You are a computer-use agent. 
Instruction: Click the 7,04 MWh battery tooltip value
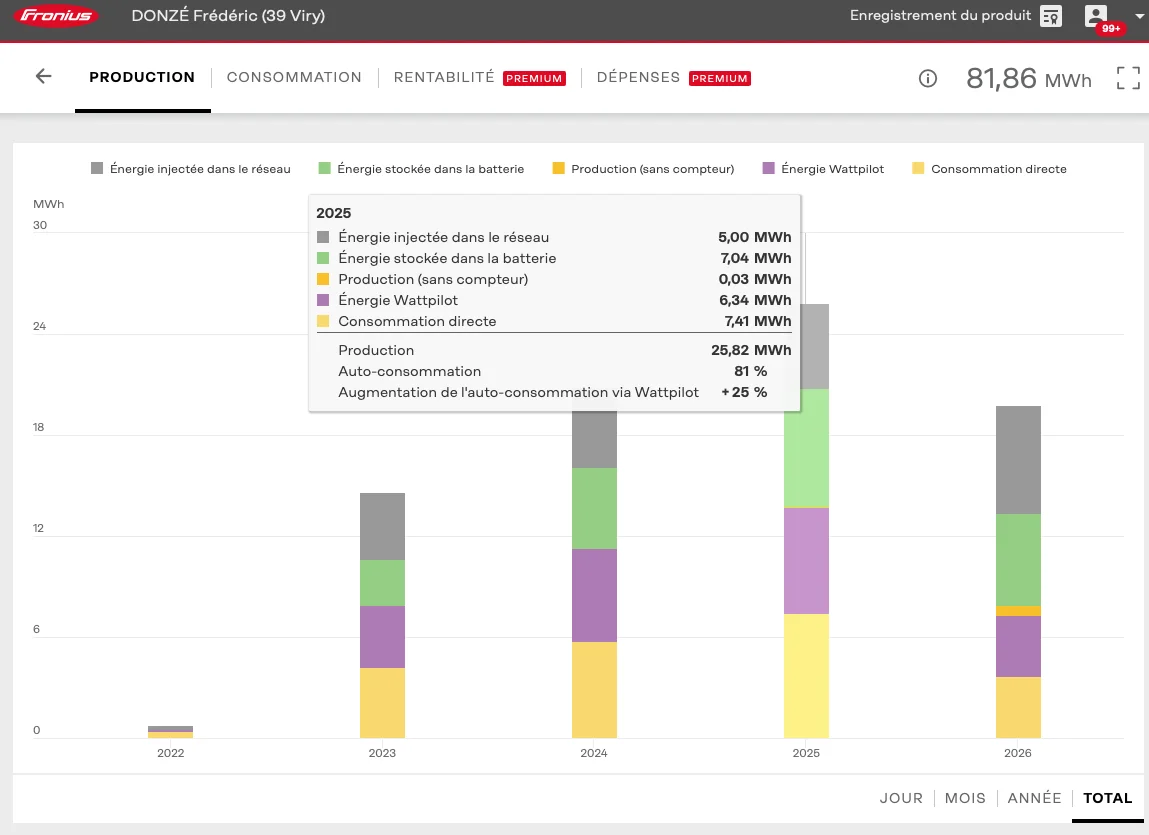tap(755, 258)
